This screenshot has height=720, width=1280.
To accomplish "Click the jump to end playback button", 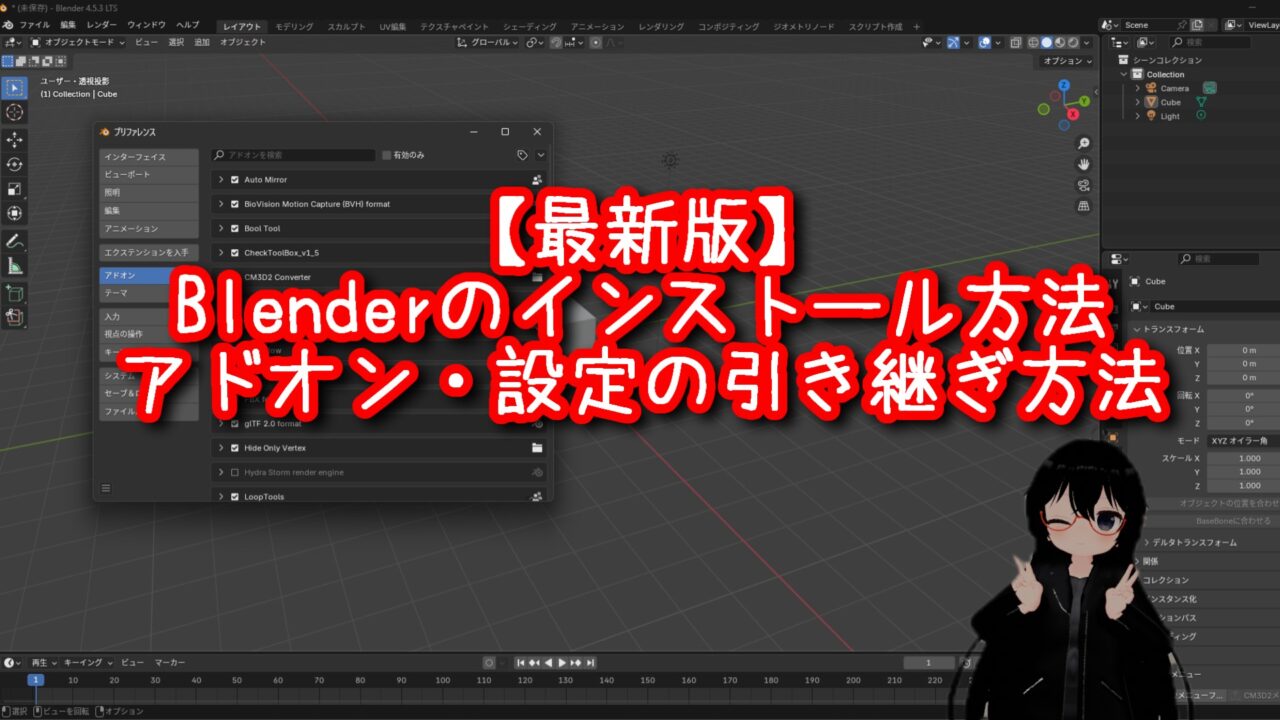I will (591, 662).
